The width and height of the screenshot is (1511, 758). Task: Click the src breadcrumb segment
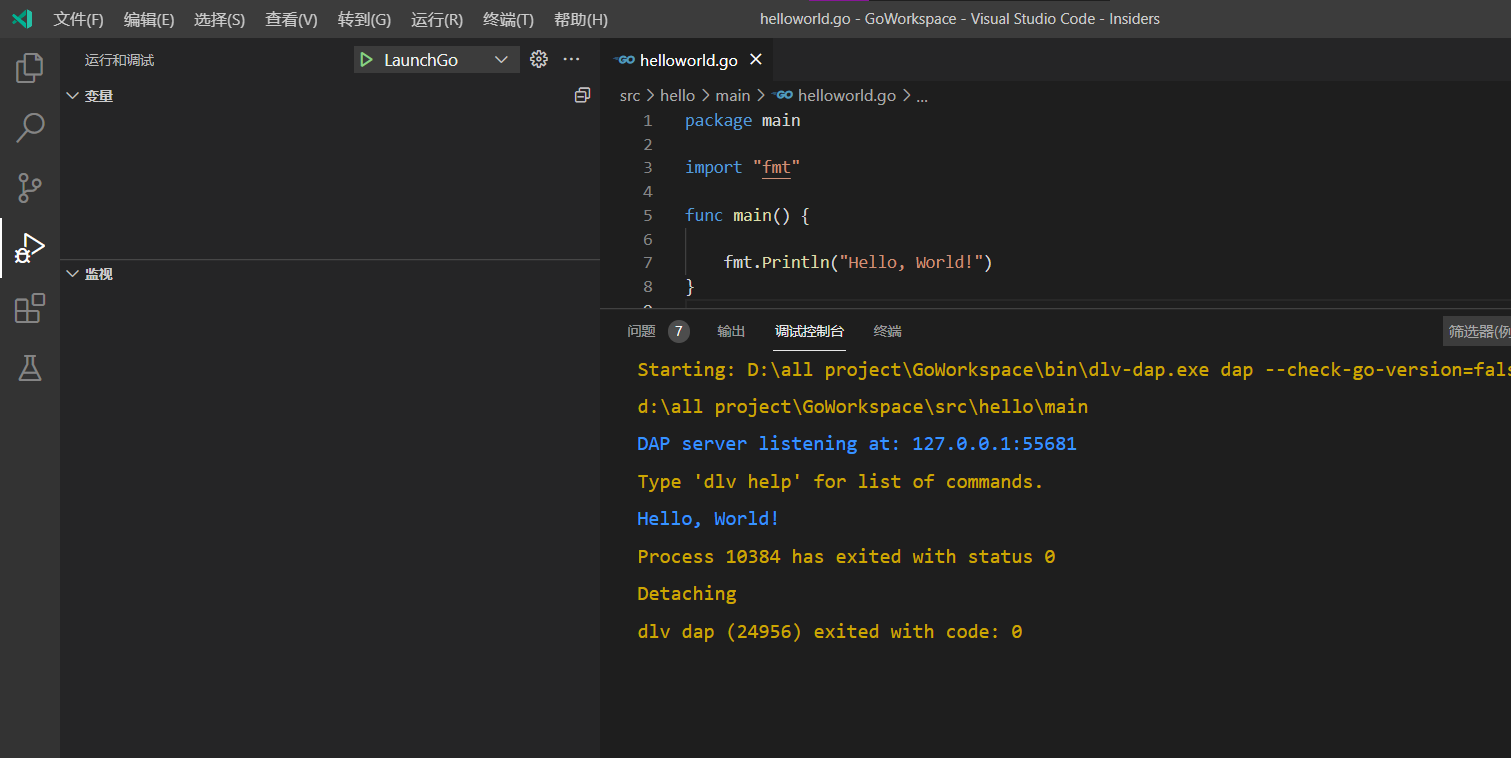630,96
